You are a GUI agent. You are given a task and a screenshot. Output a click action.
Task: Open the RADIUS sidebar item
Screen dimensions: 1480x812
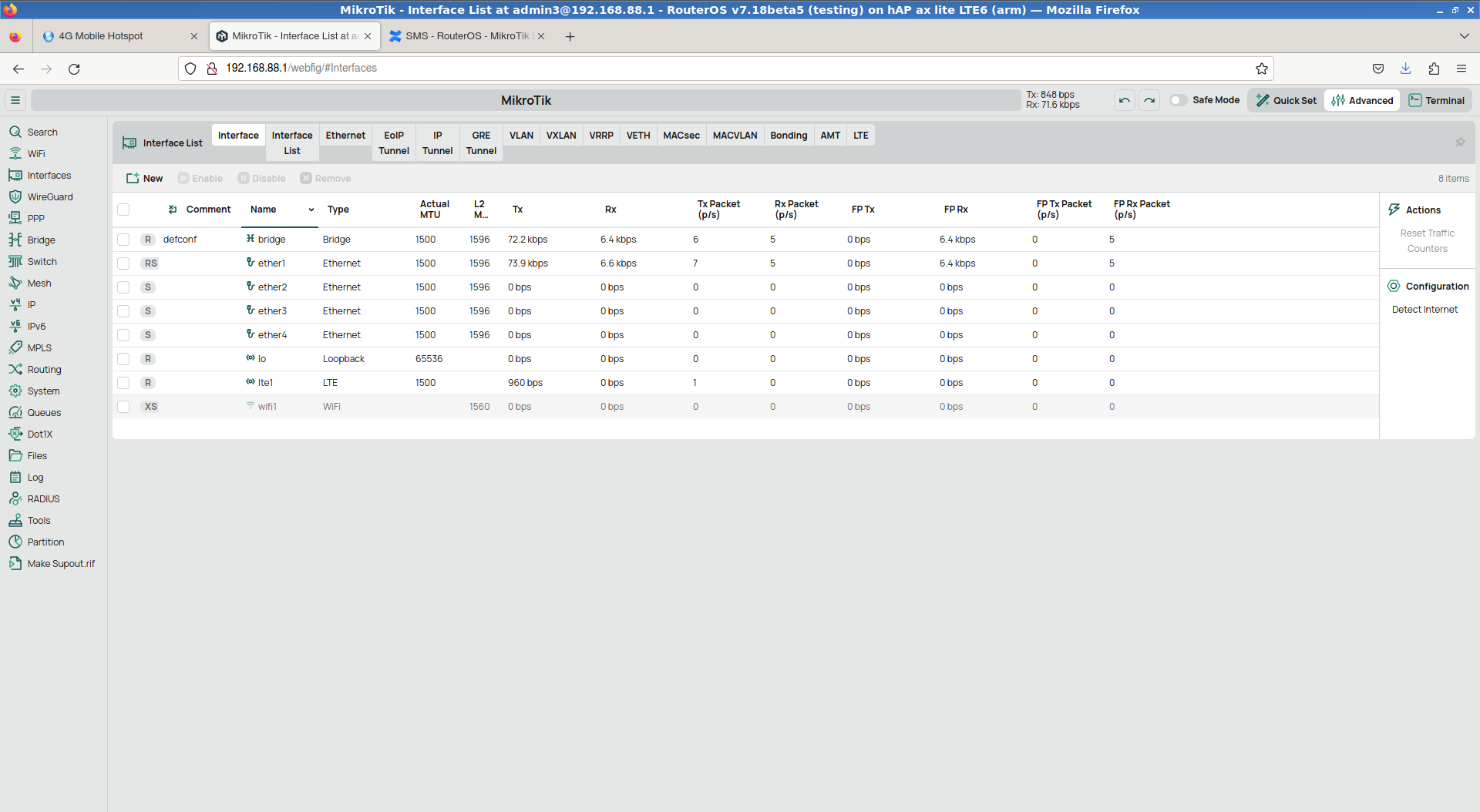point(35,499)
